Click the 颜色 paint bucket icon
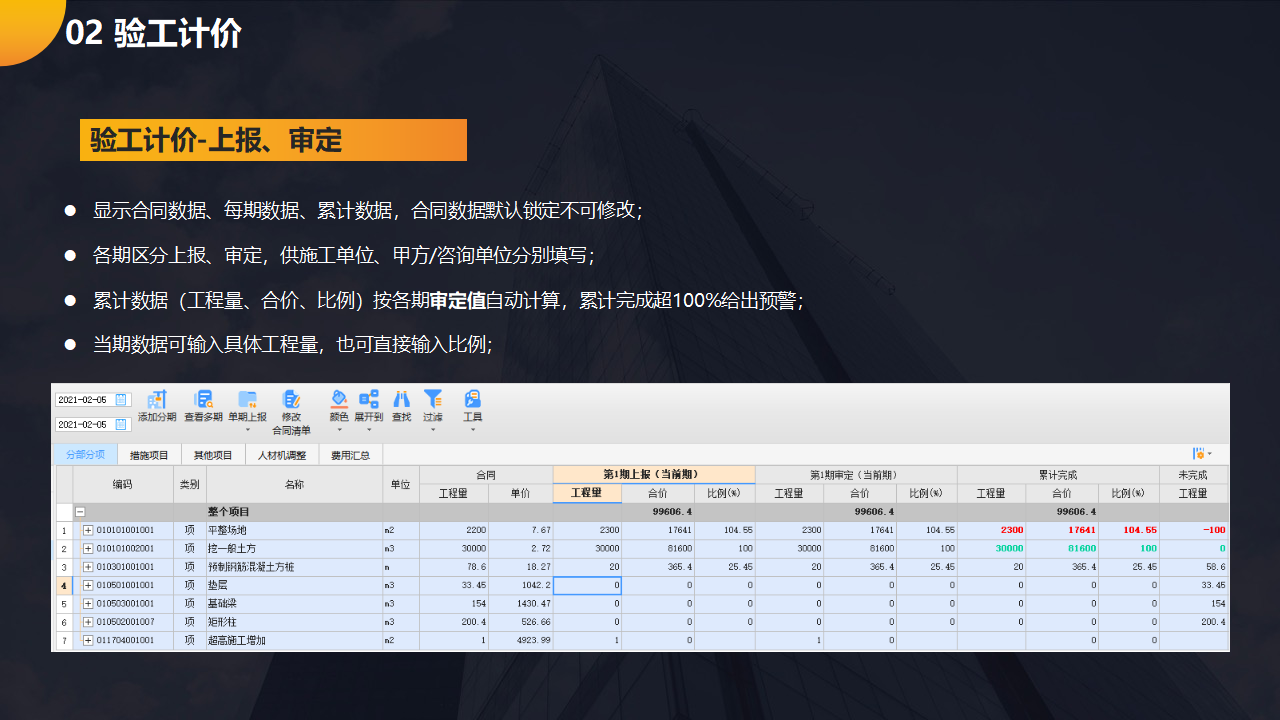1280x720 pixels. pos(339,399)
